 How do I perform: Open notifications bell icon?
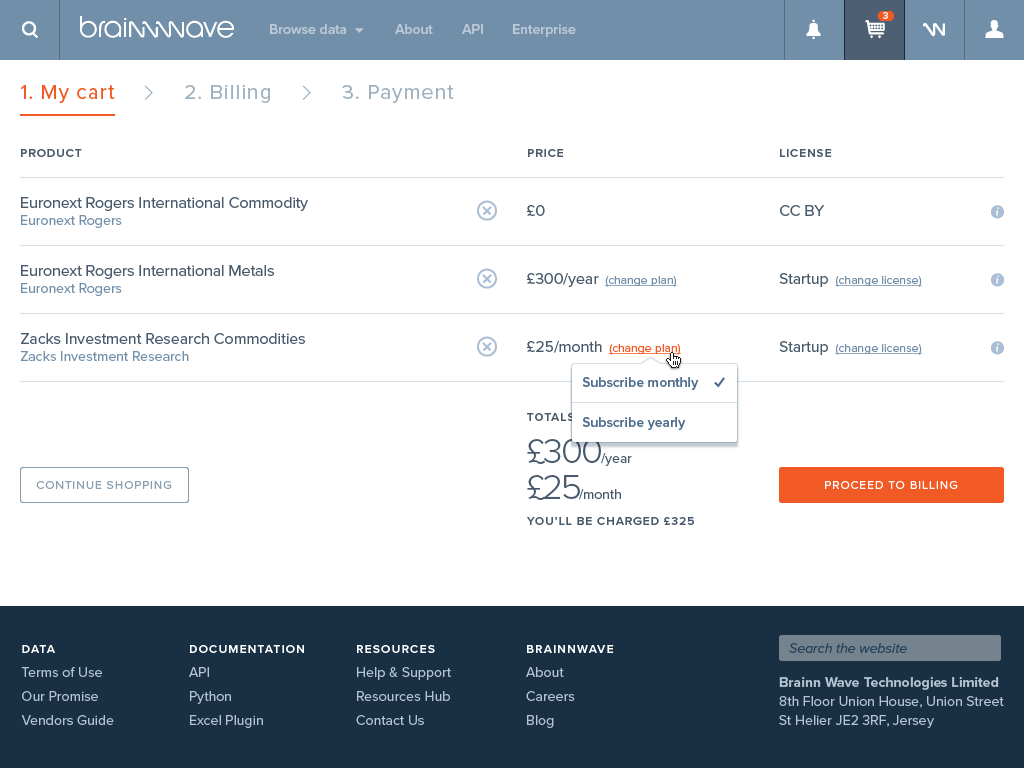tap(814, 29)
